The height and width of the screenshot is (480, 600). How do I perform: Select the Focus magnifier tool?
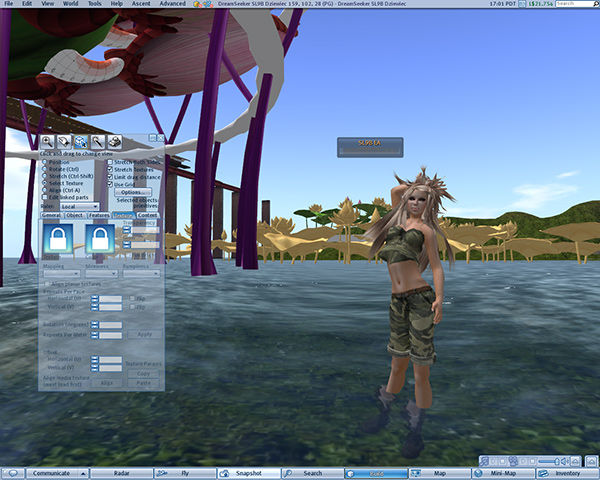47,142
